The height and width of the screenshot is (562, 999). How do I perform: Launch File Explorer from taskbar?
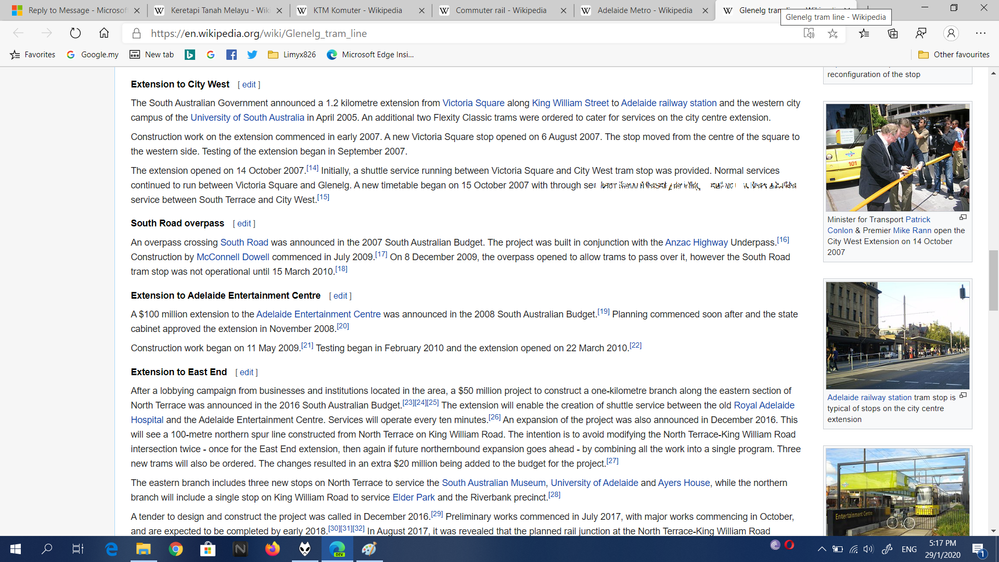143,549
